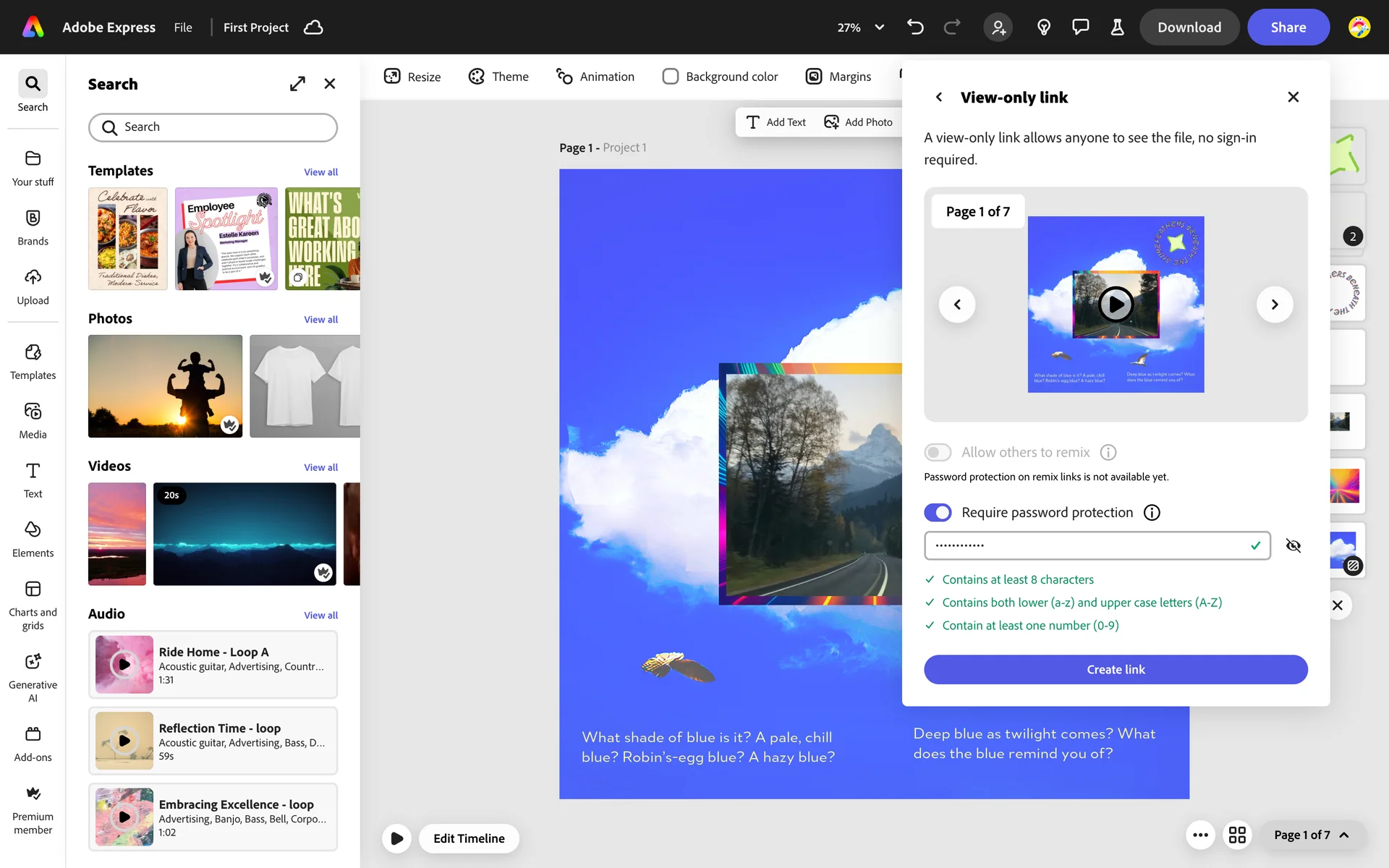Click the Background color swatch

671,77
